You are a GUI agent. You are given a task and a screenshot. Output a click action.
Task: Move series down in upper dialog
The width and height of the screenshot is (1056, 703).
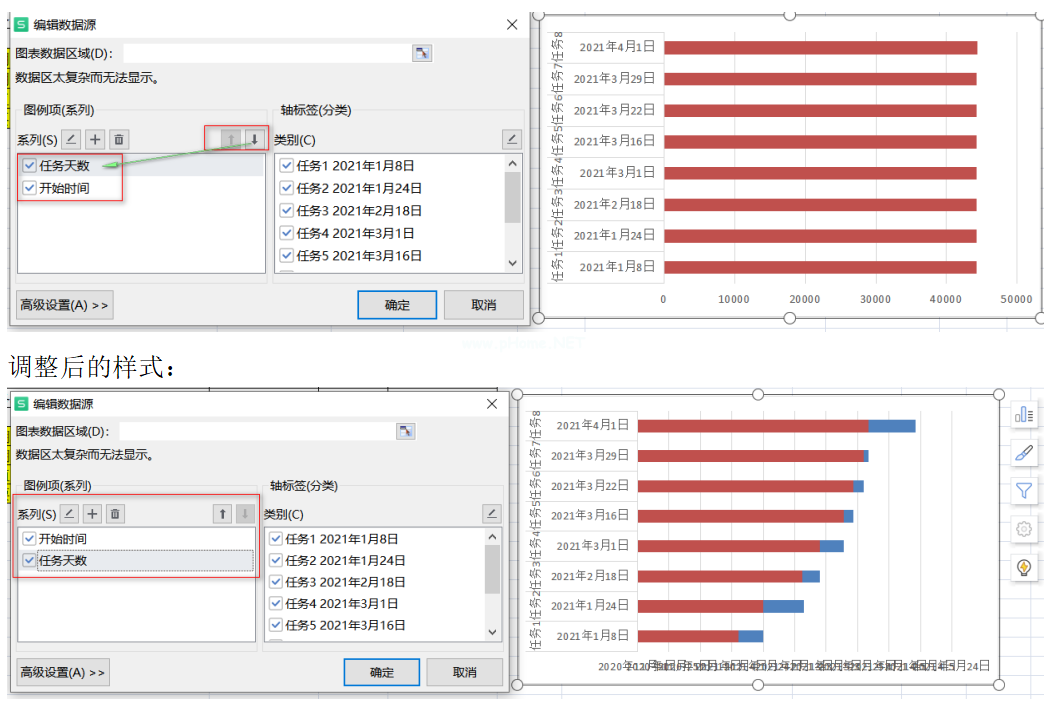(254, 140)
